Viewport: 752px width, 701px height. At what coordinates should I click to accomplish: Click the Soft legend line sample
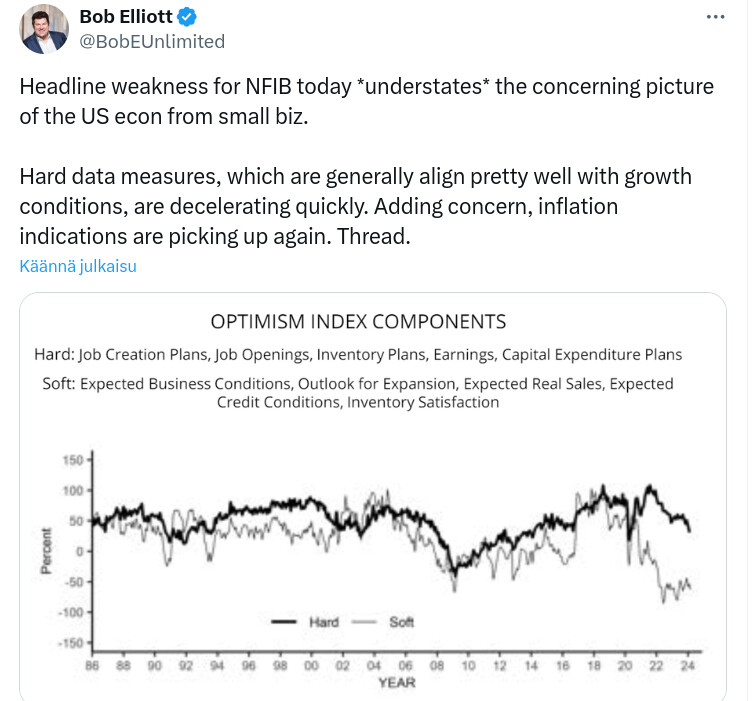pos(364,622)
